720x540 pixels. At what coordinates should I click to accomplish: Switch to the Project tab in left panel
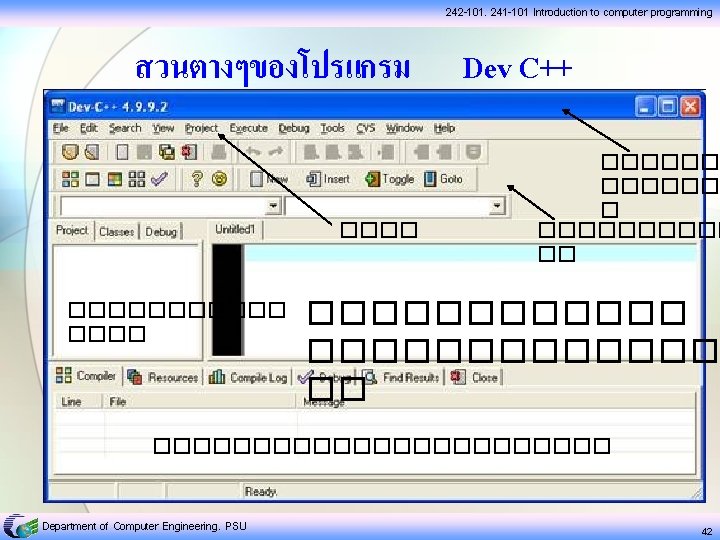pyautogui.click(x=72, y=230)
